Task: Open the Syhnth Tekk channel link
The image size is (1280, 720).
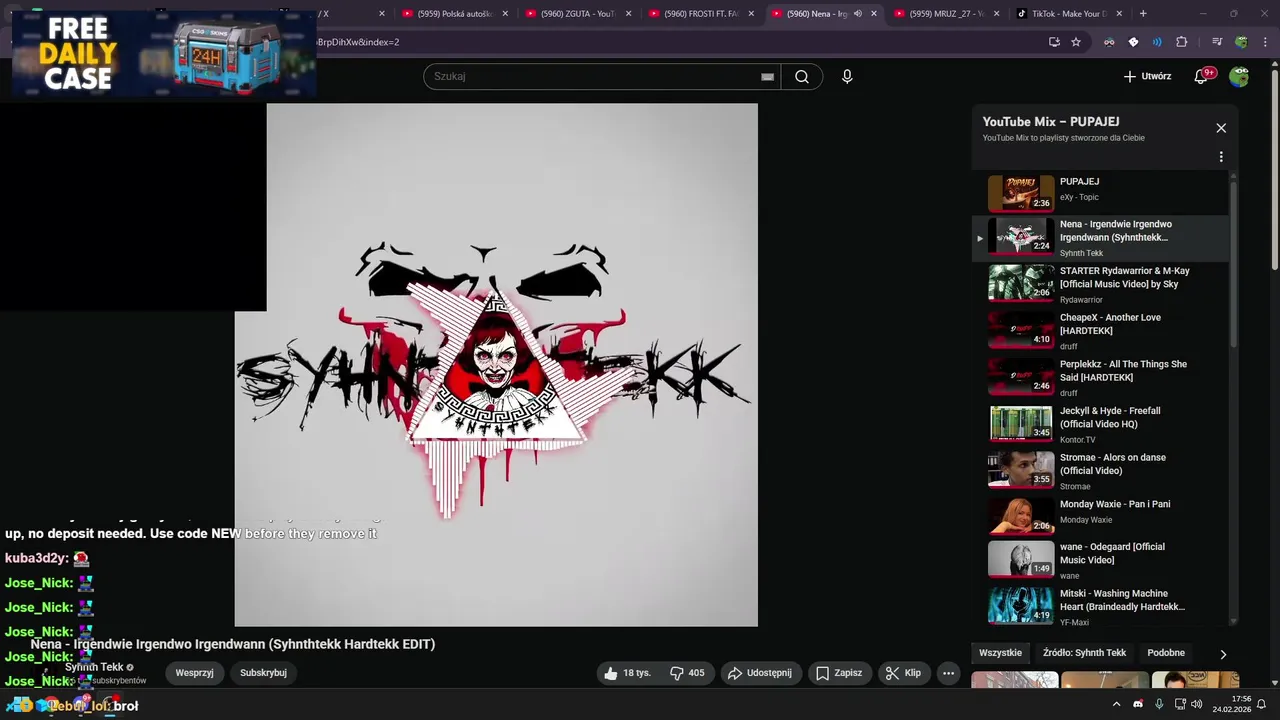Action: [x=94, y=667]
